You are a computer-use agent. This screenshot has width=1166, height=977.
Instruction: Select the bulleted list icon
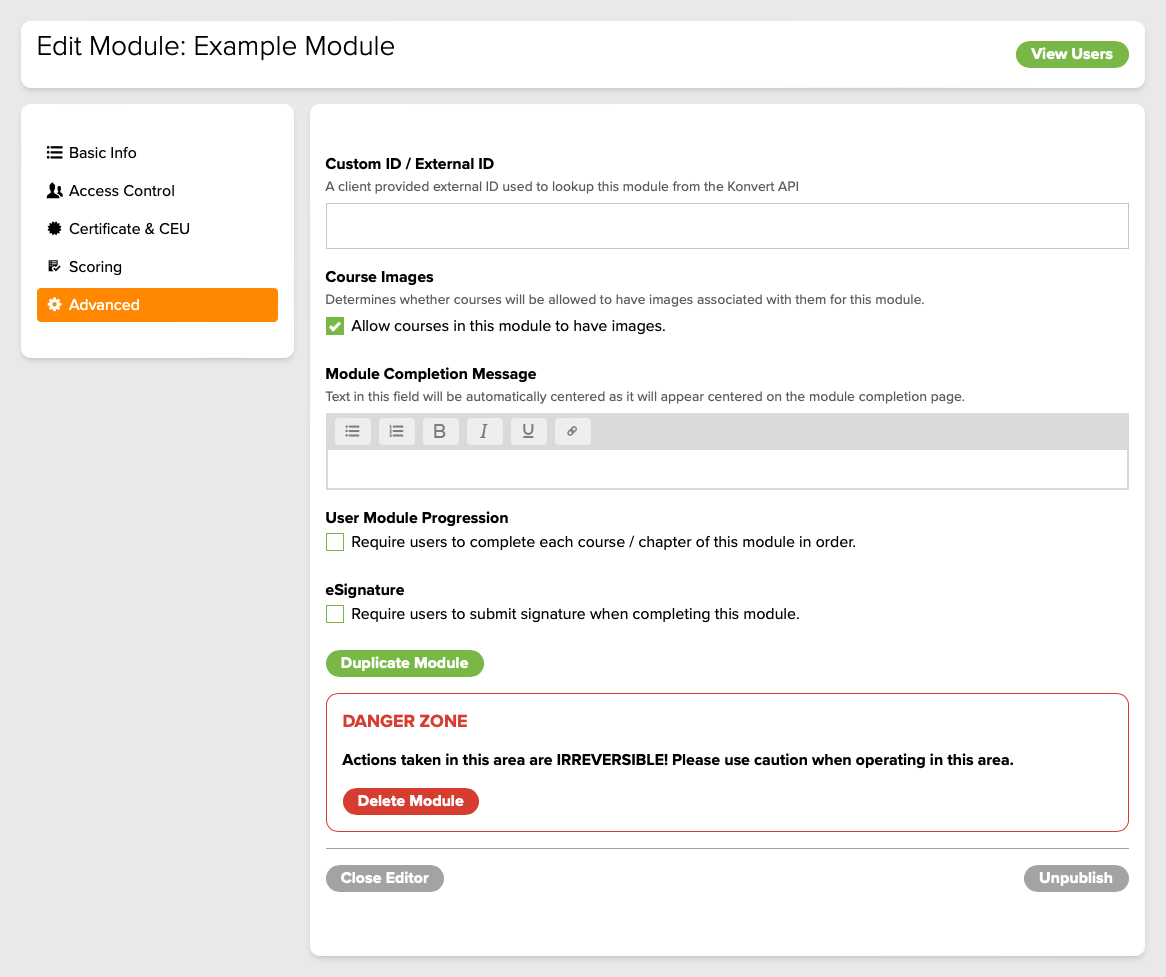point(352,431)
